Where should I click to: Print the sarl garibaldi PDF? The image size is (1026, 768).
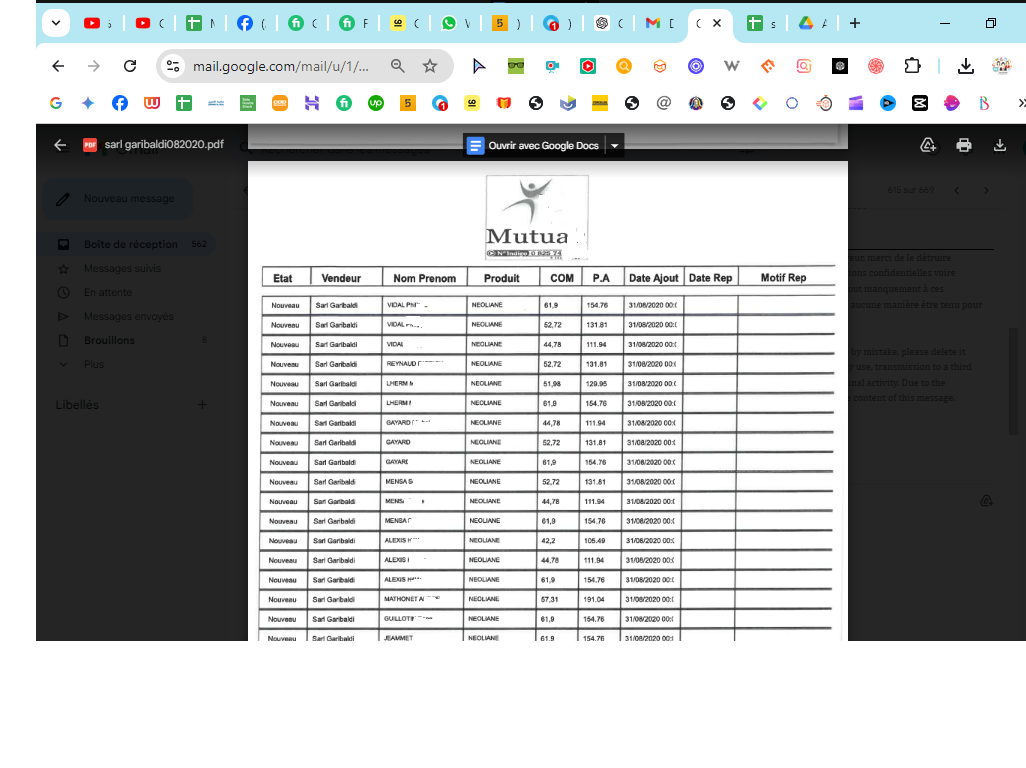[x=963, y=145]
